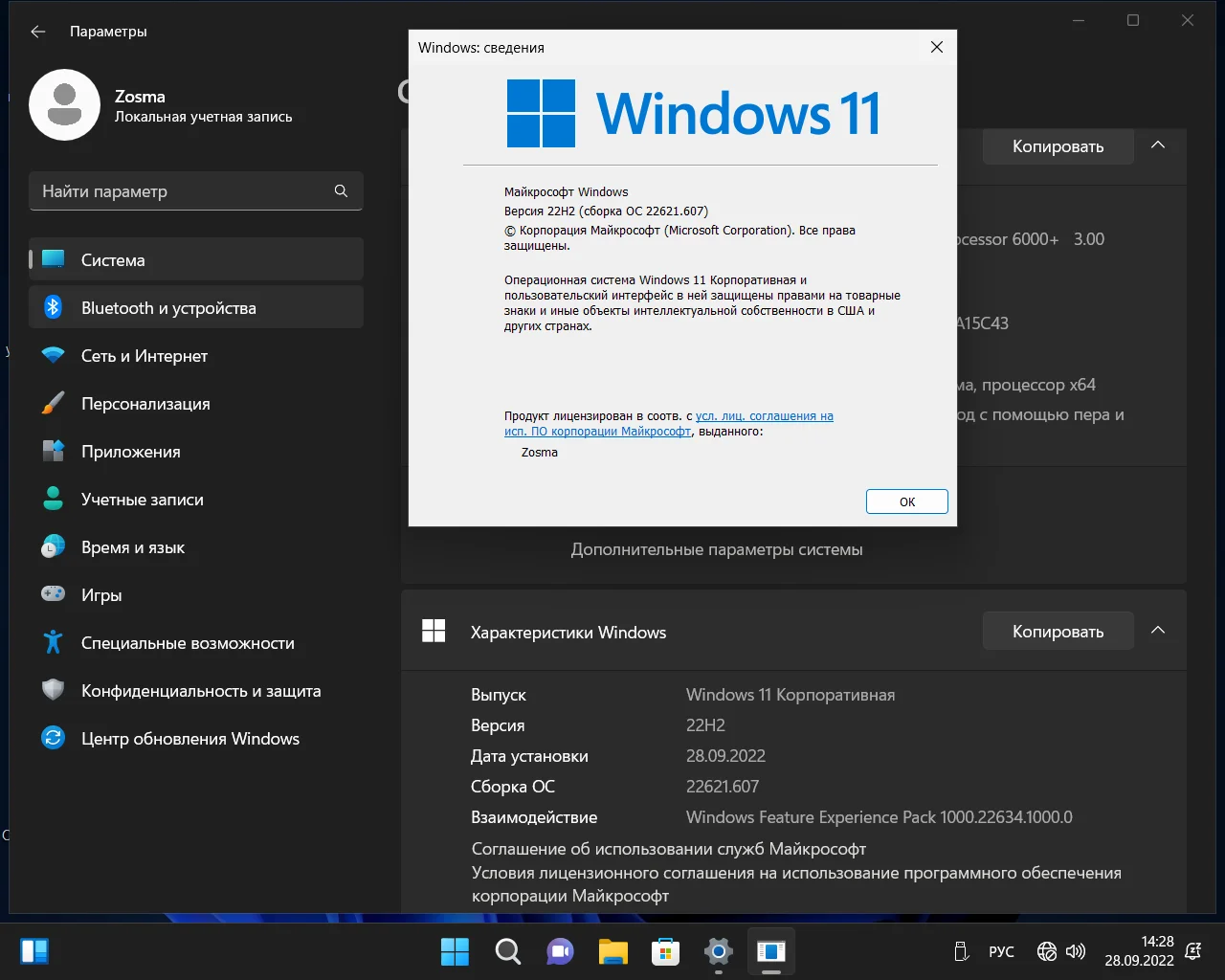This screenshot has width=1225, height=980.
Task: Click the Wi-Fi network icon in sidebar
Action: pos(54,355)
